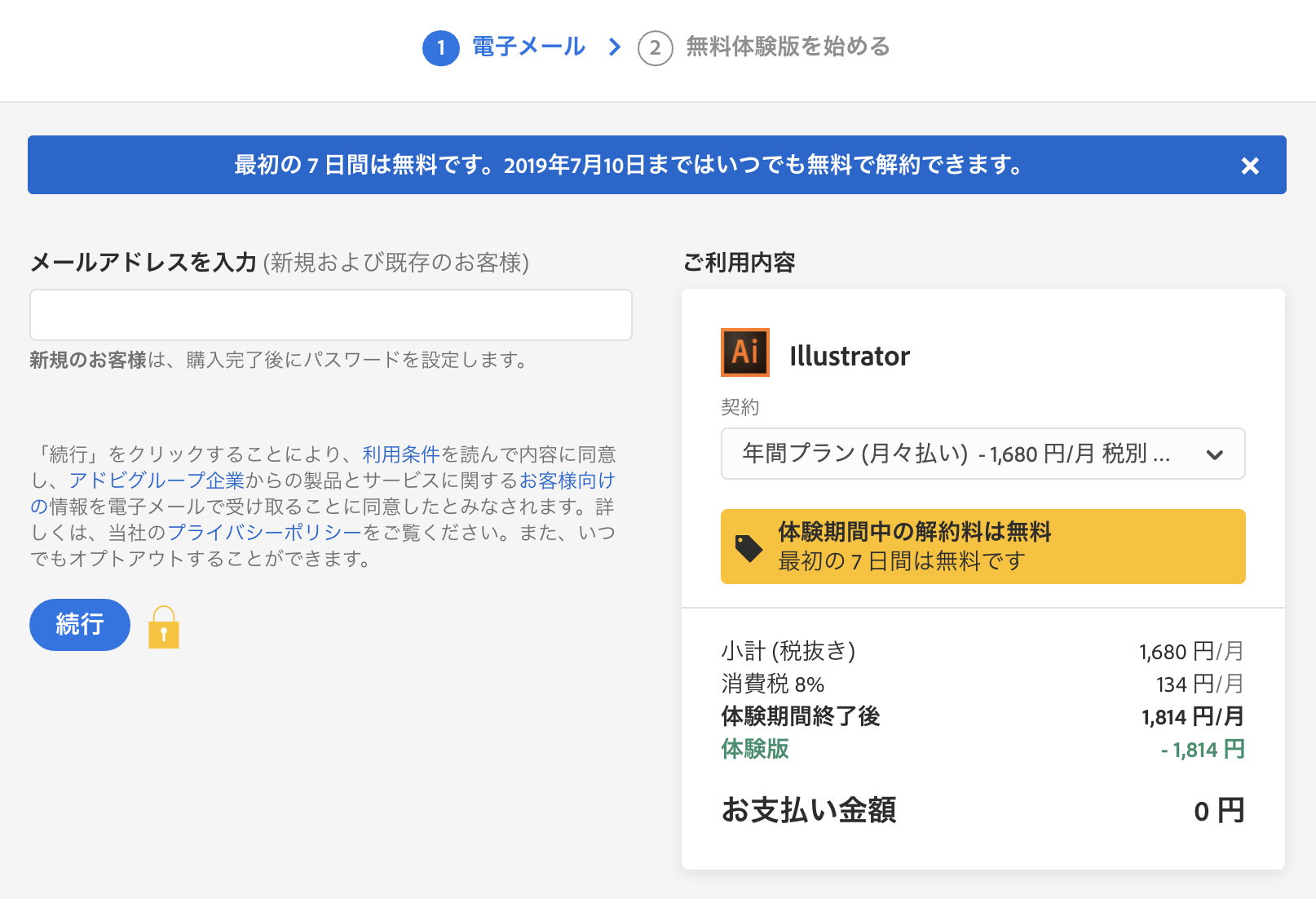Image resolution: width=1316 pixels, height=899 pixels.
Task: Click the 契約 label above dropdown
Action: [x=740, y=407]
